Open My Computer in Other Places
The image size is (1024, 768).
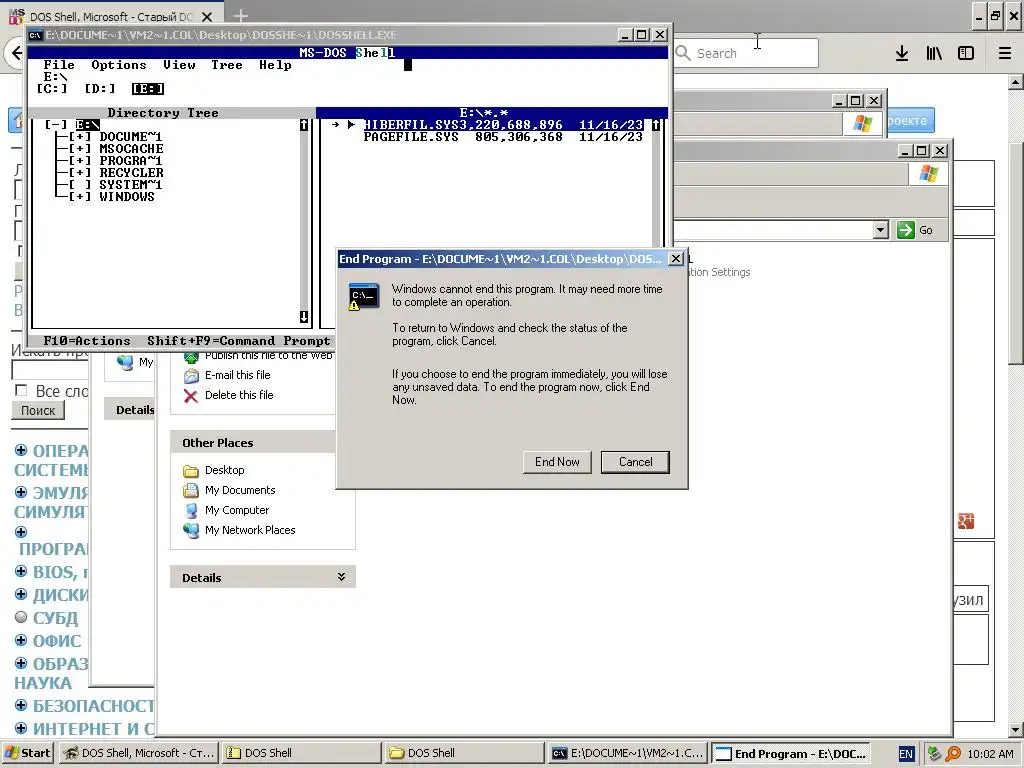pyautogui.click(x=237, y=510)
